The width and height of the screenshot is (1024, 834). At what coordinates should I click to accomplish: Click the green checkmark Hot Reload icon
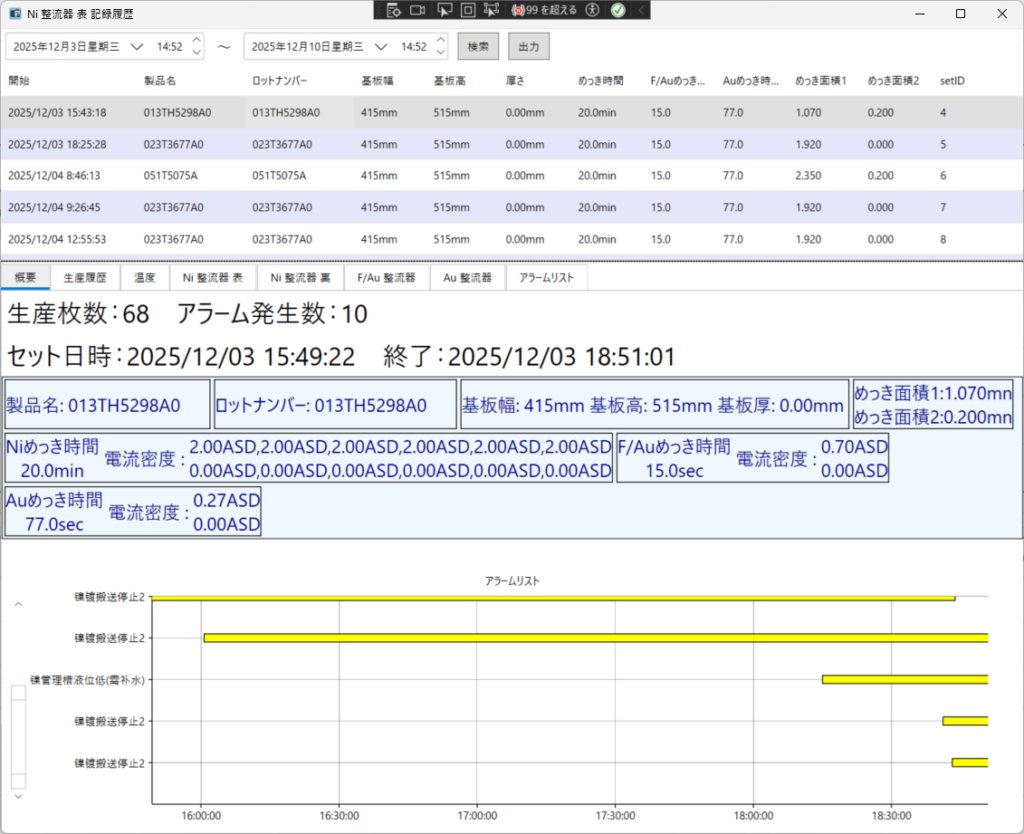tap(618, 10)
